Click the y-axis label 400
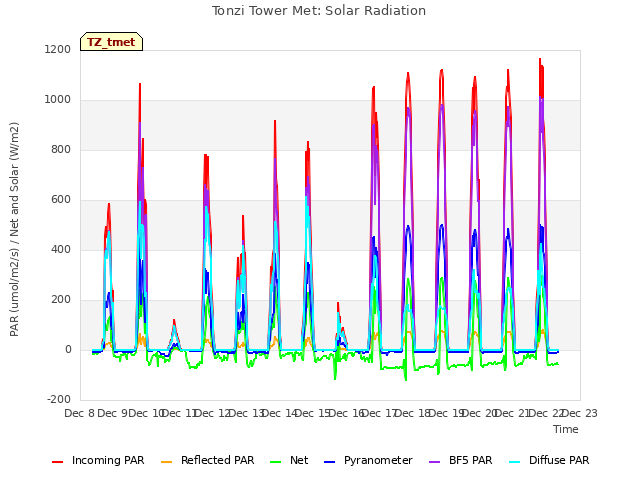The width and height of the screenshot is (640, 480). point(61,249)
